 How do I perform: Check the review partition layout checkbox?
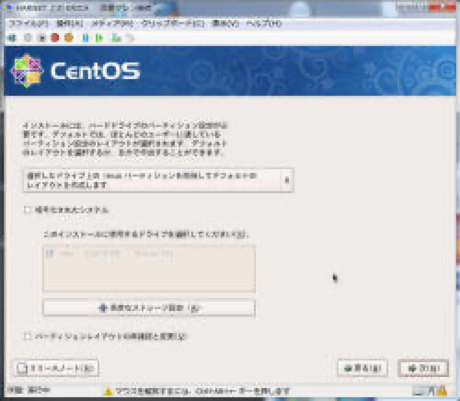(x=27, y=336)
